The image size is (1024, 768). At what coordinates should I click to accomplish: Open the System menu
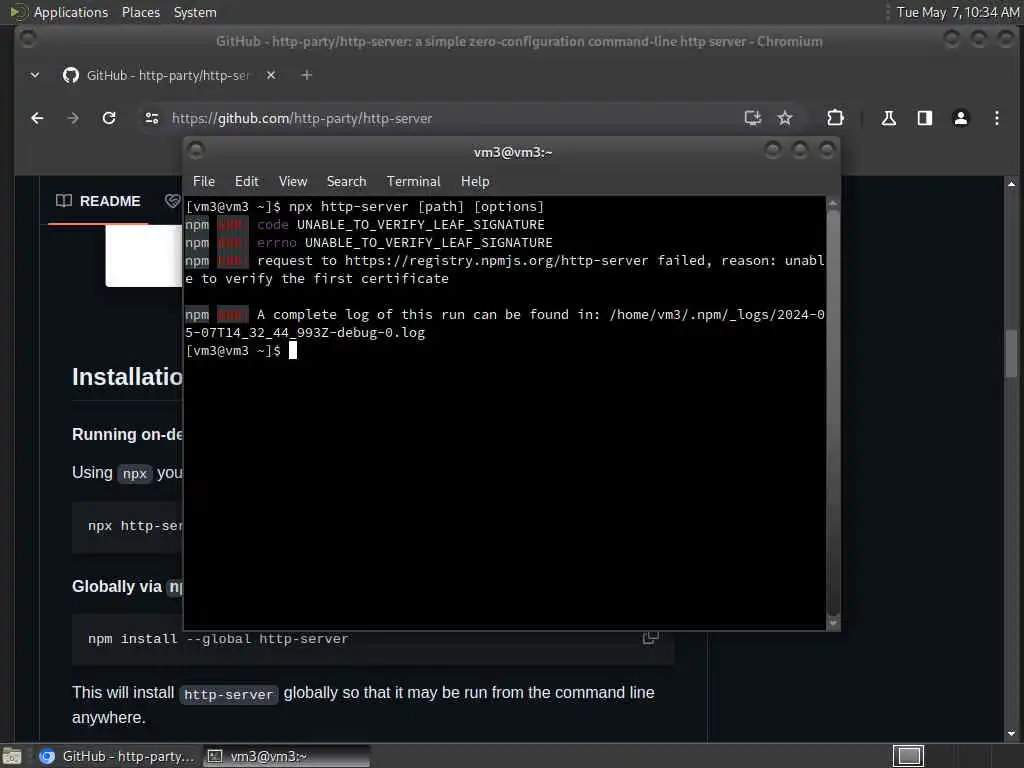[x=195, y=12]
